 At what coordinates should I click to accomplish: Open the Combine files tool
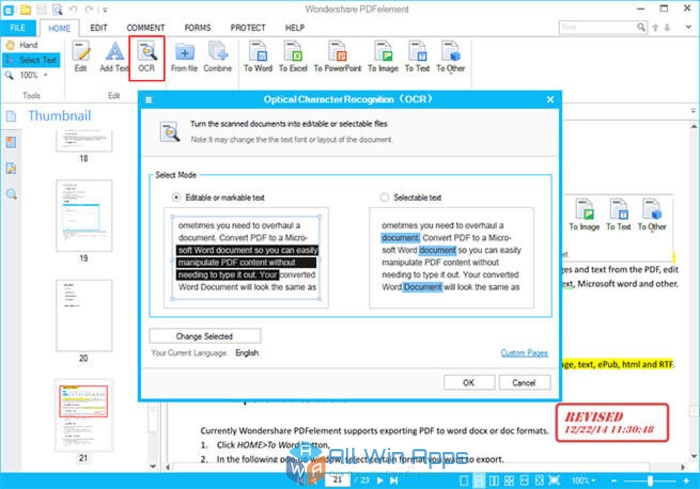218,57
